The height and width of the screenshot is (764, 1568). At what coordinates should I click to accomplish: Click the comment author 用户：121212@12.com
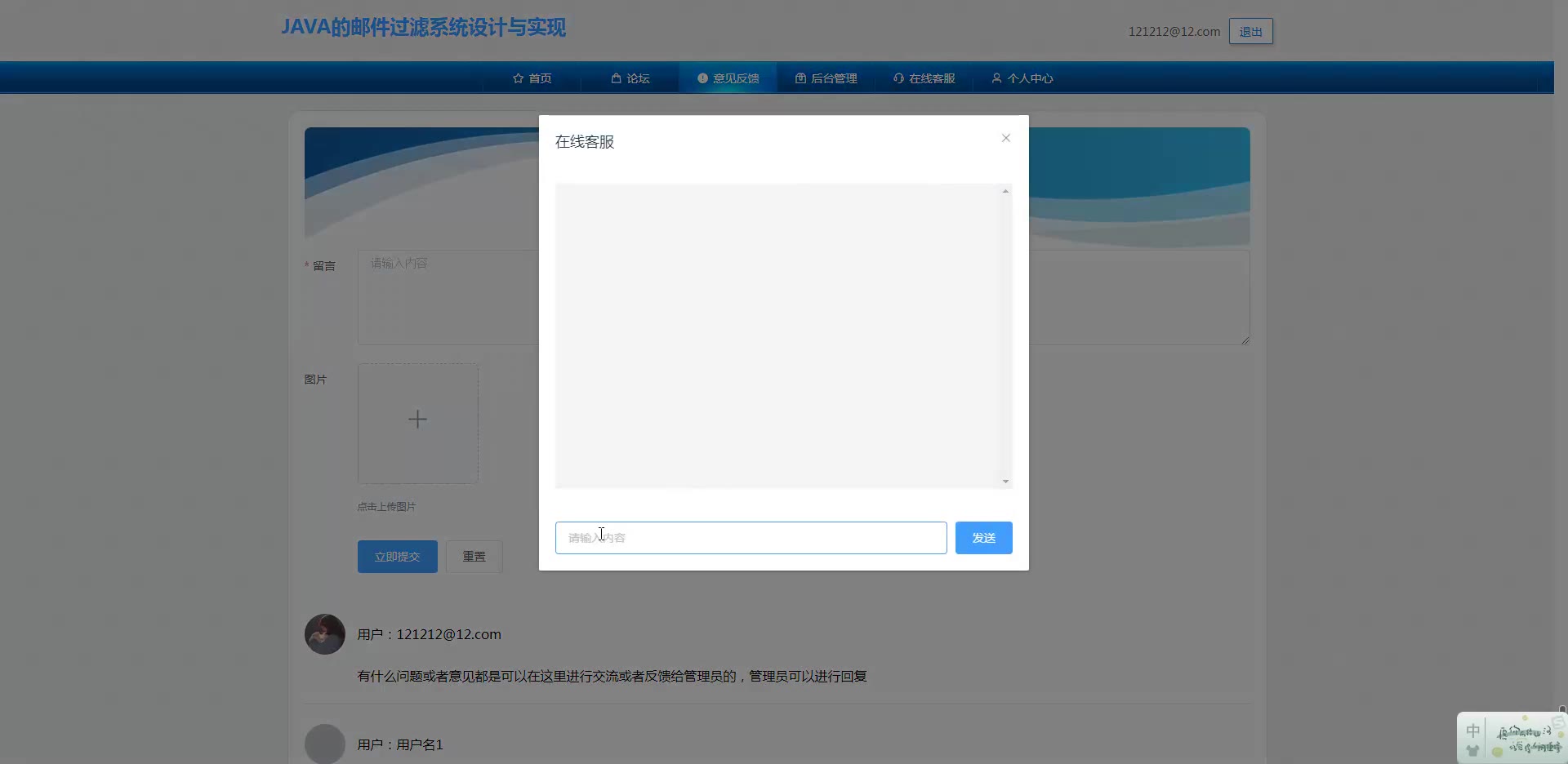(x=430, y=634)
